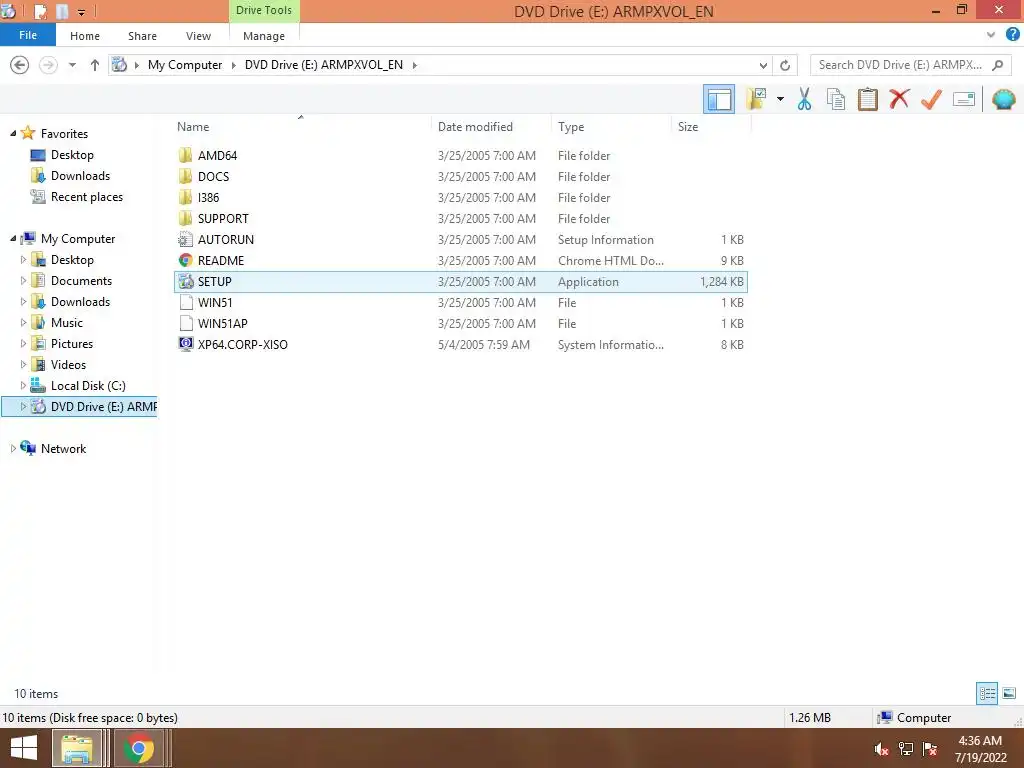Open the File menu
This screenshot has height=768, width=1024.
[28, 35]
